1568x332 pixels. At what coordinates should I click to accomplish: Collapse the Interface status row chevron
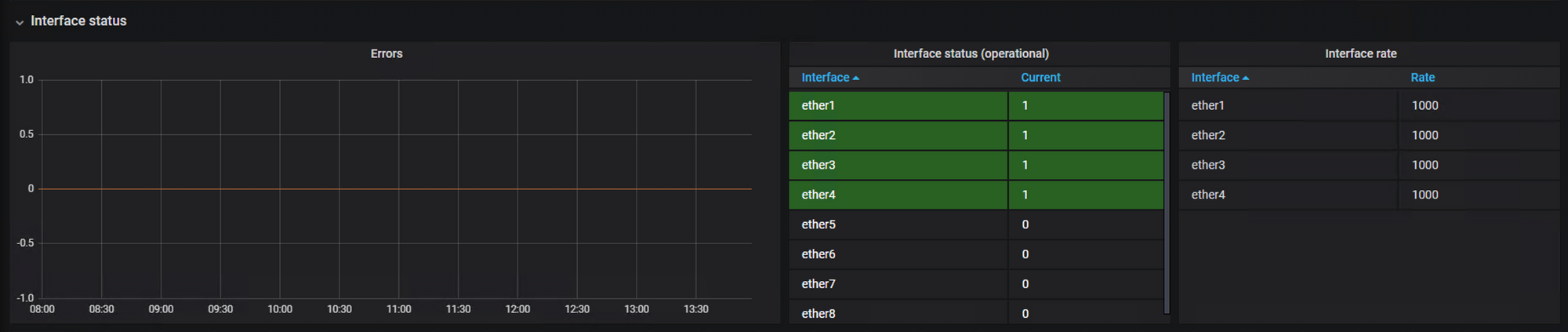20,22
